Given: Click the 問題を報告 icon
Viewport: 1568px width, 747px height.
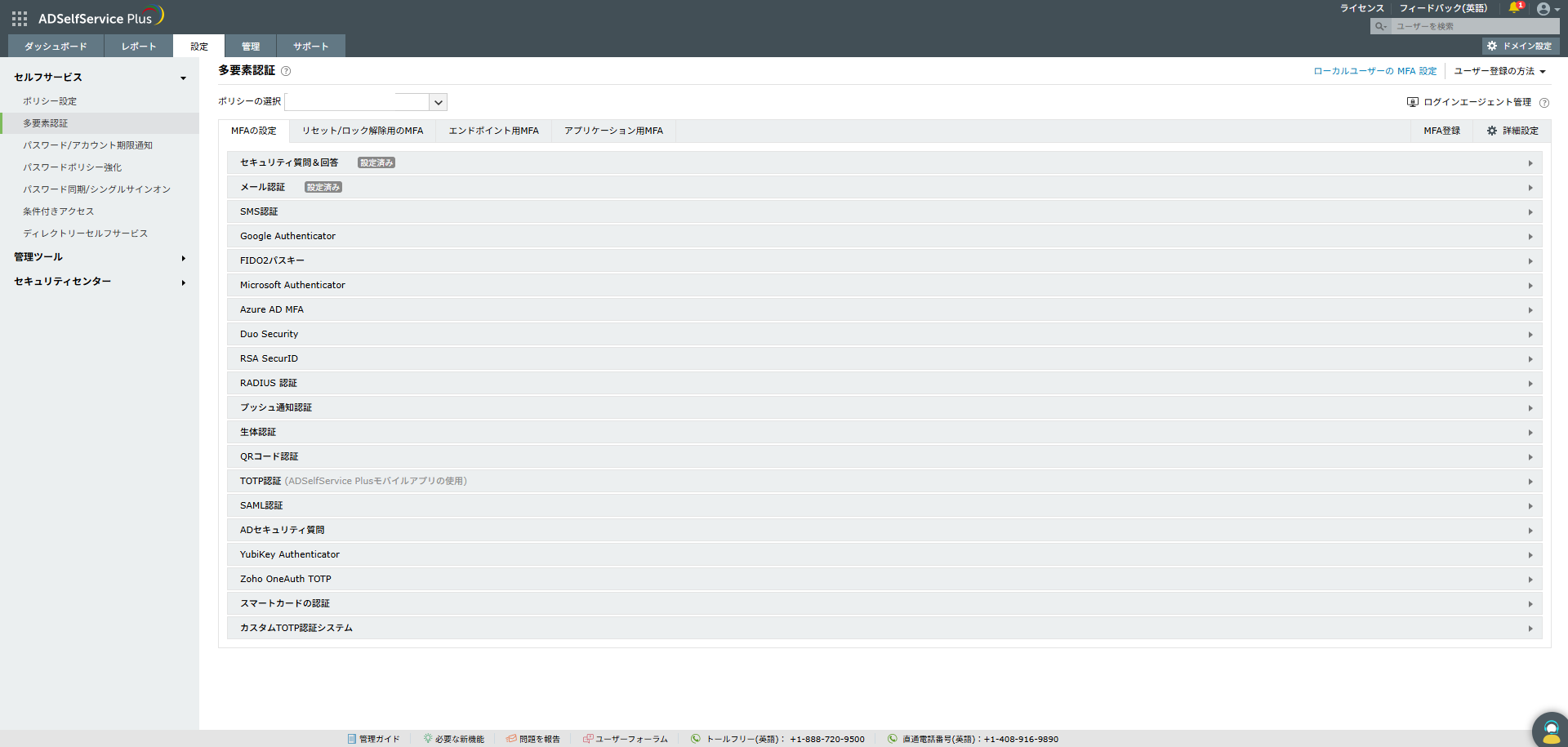Looking at the screenshot, I should tap(511, 739).
